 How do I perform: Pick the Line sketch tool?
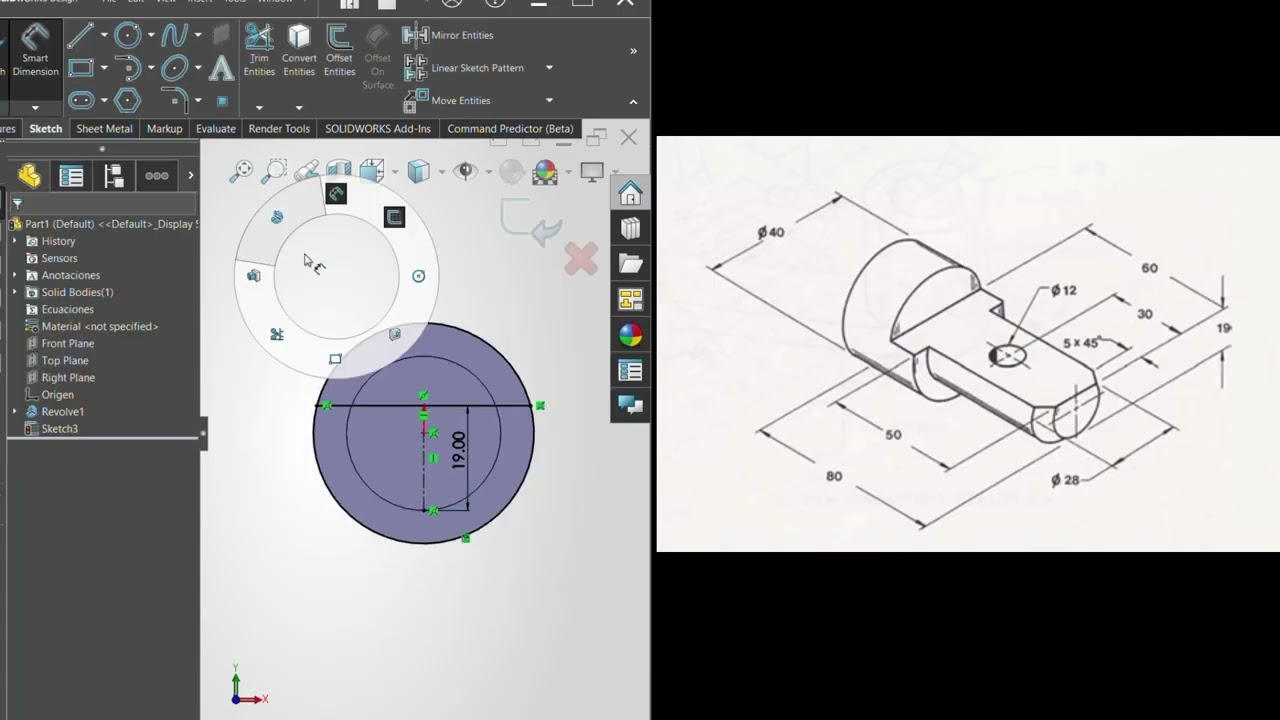point(81,36)
